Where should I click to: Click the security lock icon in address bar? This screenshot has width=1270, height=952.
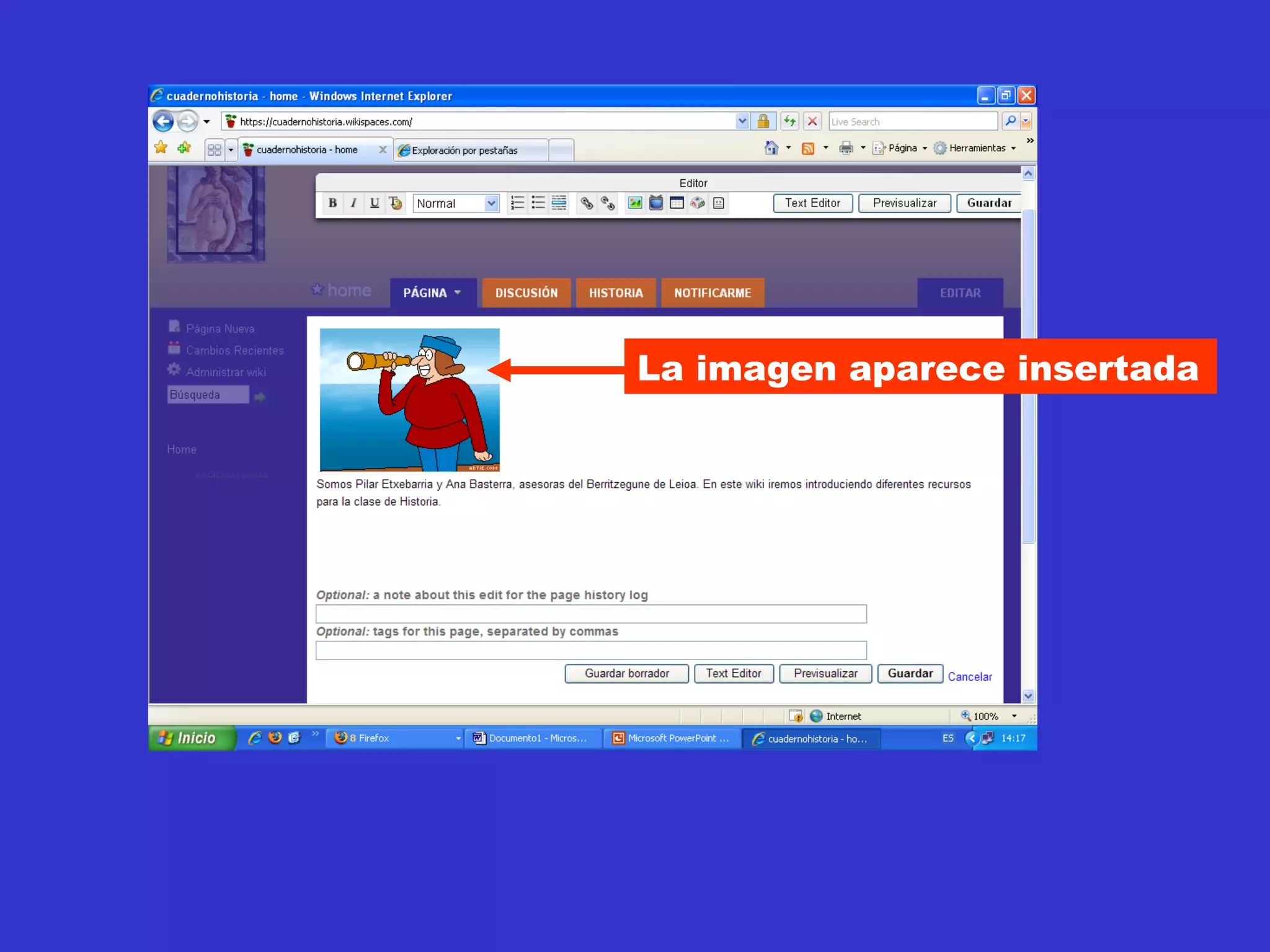tap(763, 121)
